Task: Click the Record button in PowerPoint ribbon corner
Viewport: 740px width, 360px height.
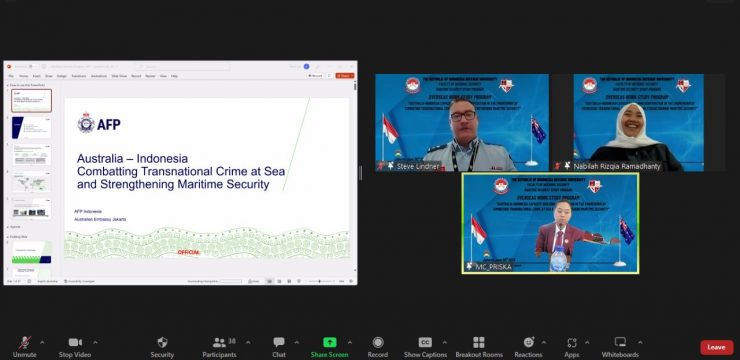Action: (x=315, y=75)
